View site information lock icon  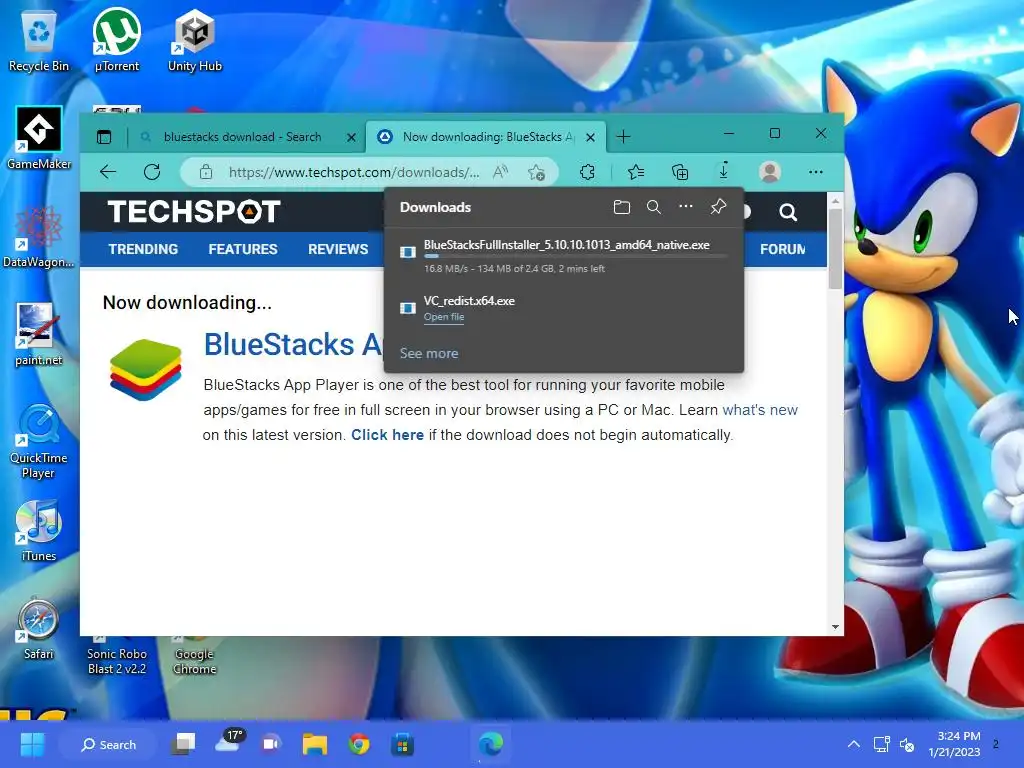pyautogui.click(x=206, y=172)
